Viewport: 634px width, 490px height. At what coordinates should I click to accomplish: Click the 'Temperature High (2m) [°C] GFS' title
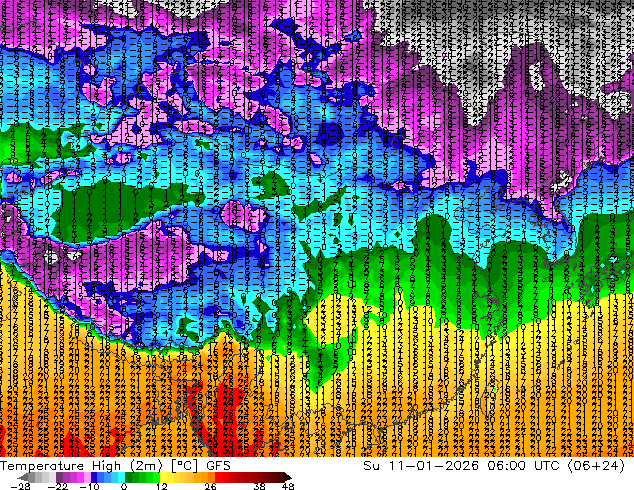[115, 466]
